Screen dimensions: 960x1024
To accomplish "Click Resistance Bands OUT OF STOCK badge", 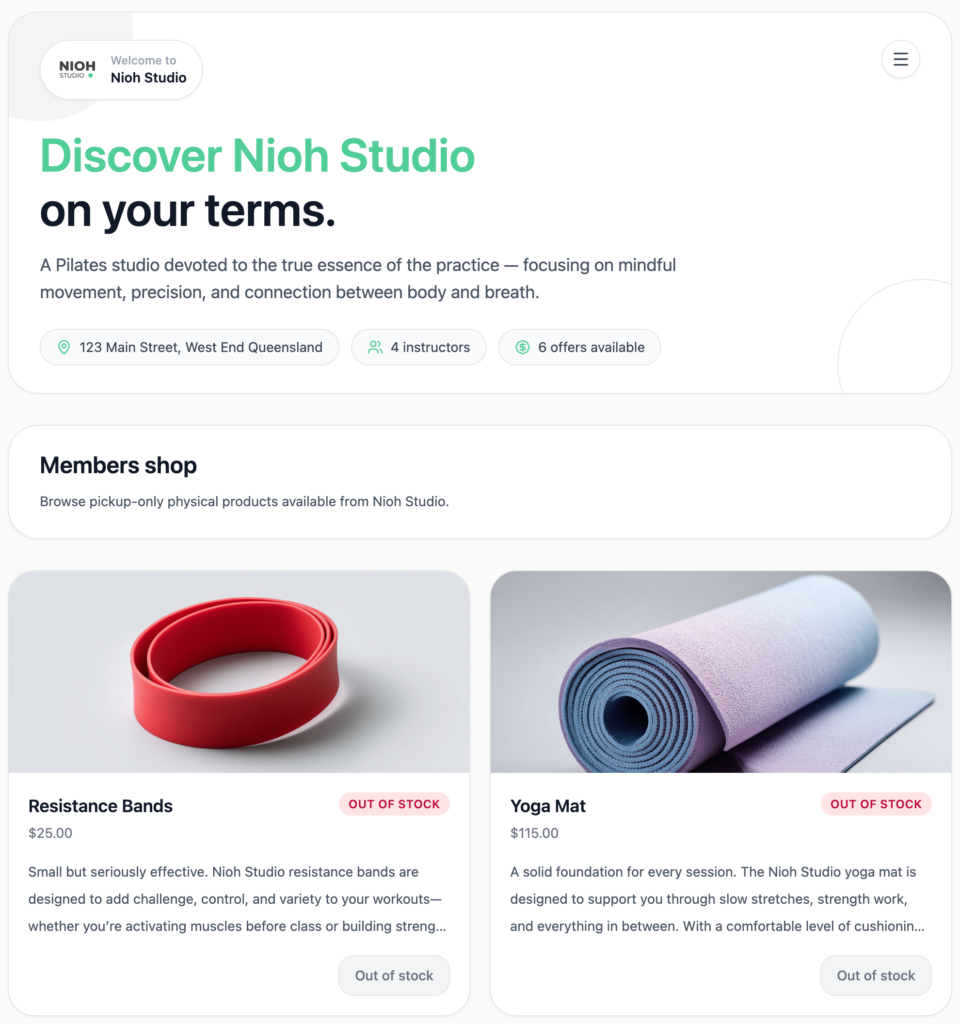I will point(394,804).
